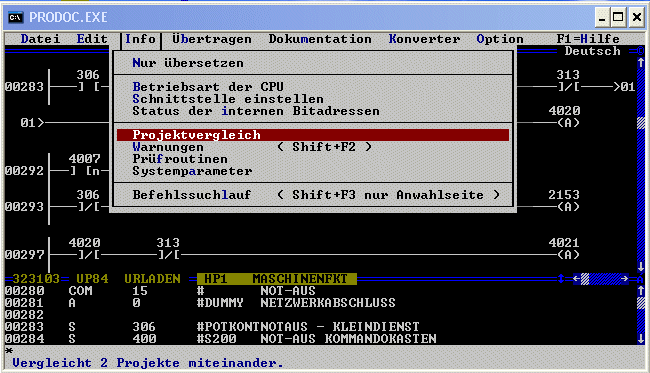Open the Dokumentation menu
Image resolution: width=650 pixels, height=373 pixels.
pyautogui.click(x=320, y=39)
